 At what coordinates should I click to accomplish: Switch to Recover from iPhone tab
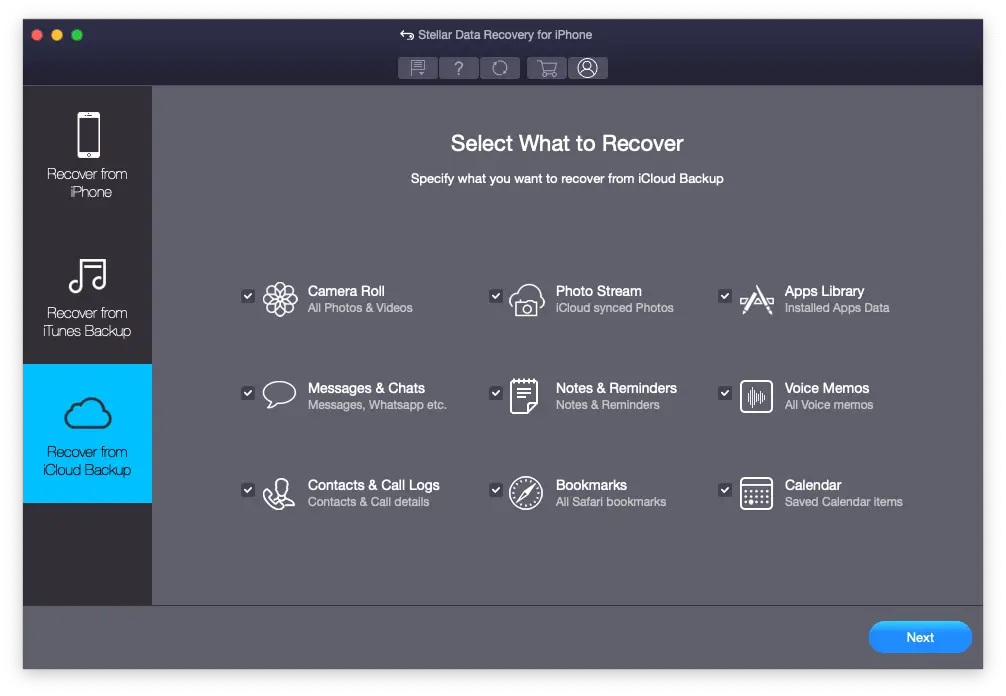pyautogui.click(x=88, y=155)
